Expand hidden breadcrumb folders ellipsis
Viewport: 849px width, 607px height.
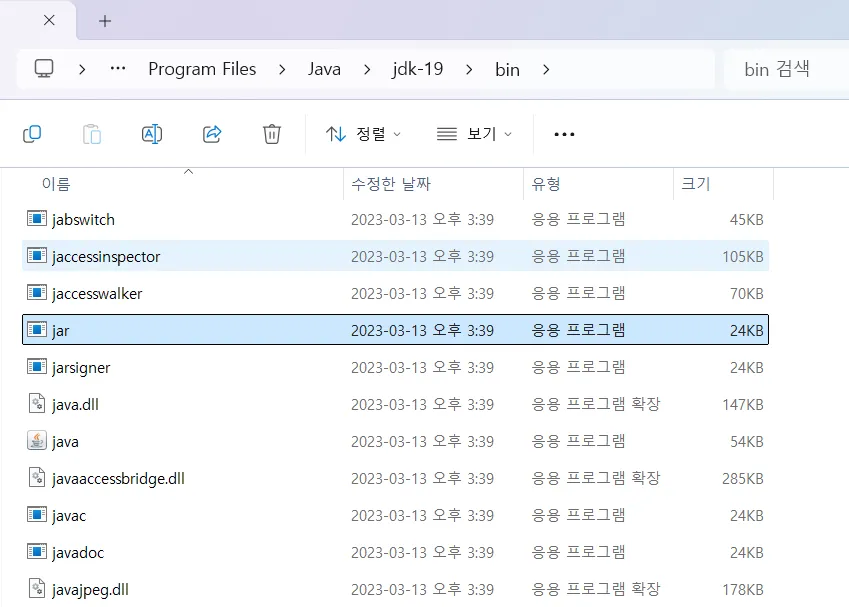(x=117, y=69)
